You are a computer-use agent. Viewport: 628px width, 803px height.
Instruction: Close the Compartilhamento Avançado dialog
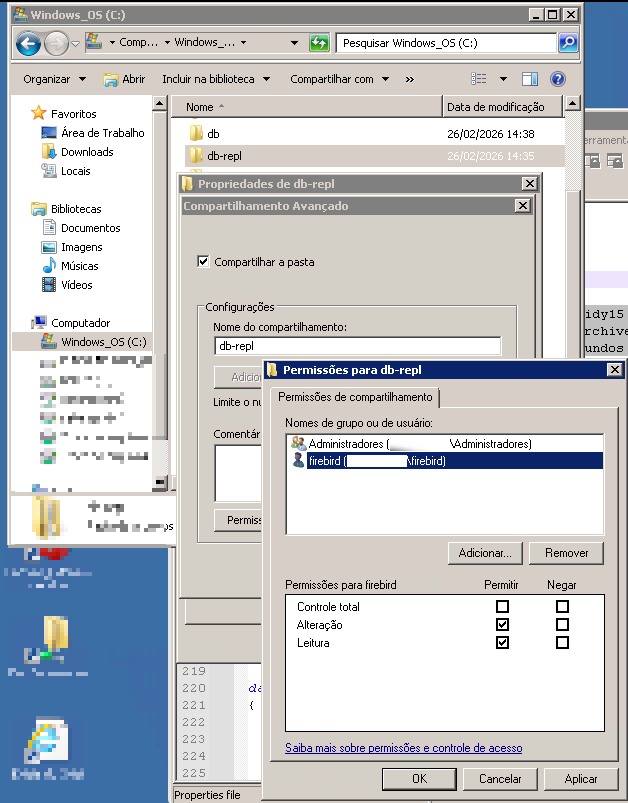pyautogui.click(x=522, y=206)
